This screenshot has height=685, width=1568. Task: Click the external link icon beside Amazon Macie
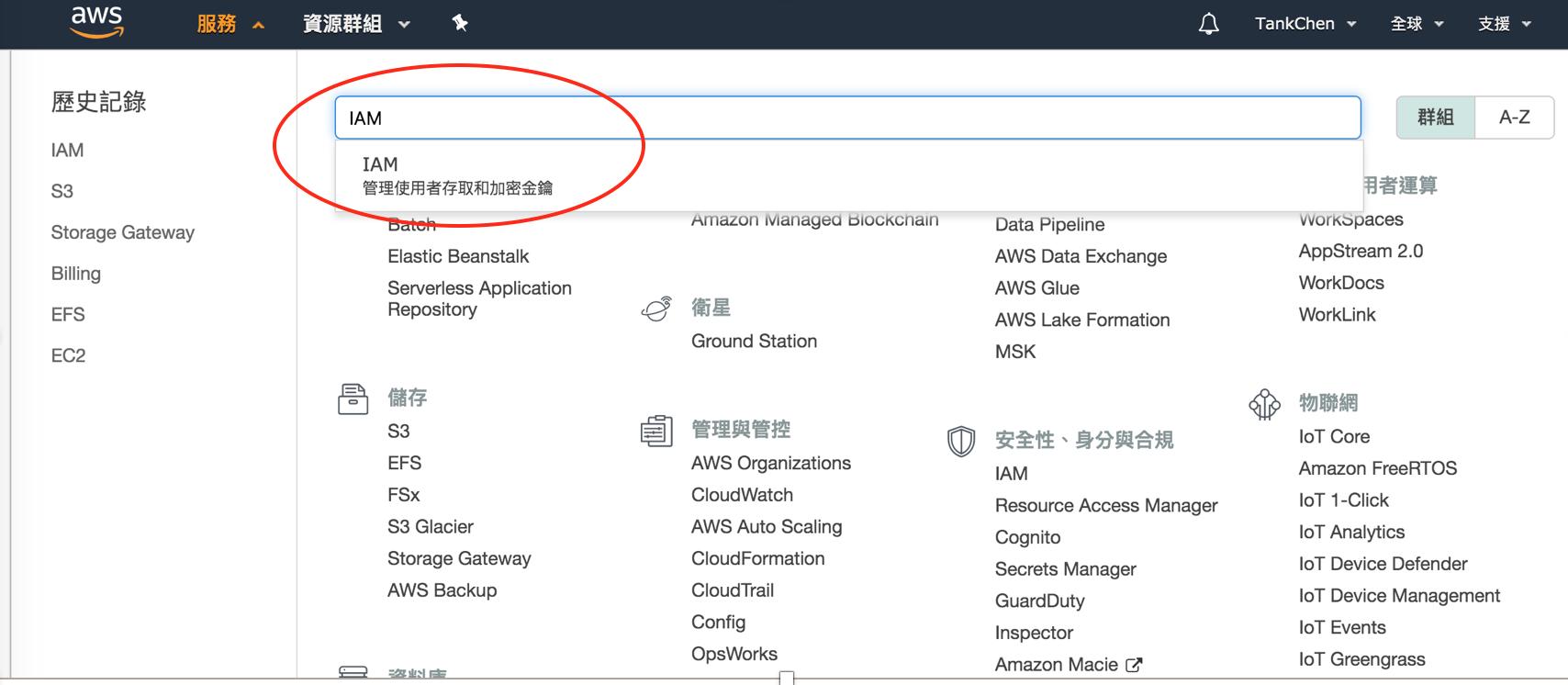coord(1134,665)
